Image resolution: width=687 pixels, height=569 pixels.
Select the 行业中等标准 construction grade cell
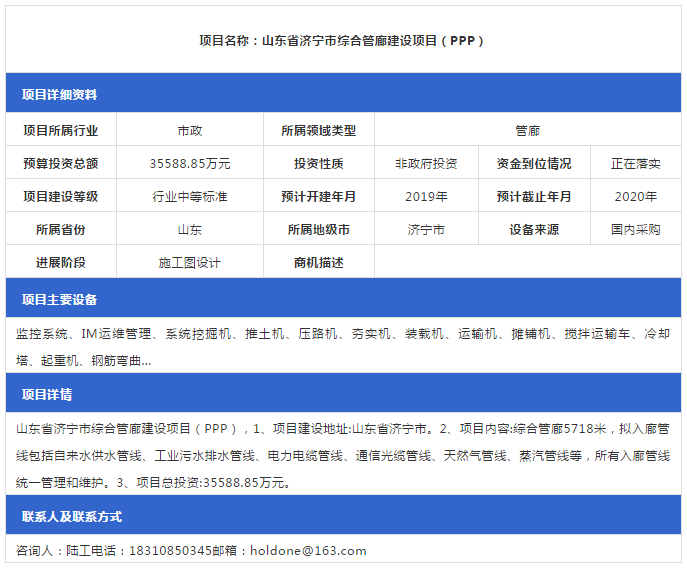click(190, 196)
